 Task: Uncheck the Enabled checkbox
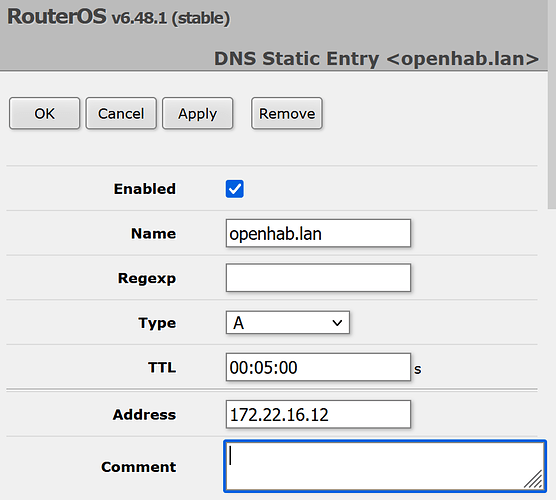coord(234,189)
